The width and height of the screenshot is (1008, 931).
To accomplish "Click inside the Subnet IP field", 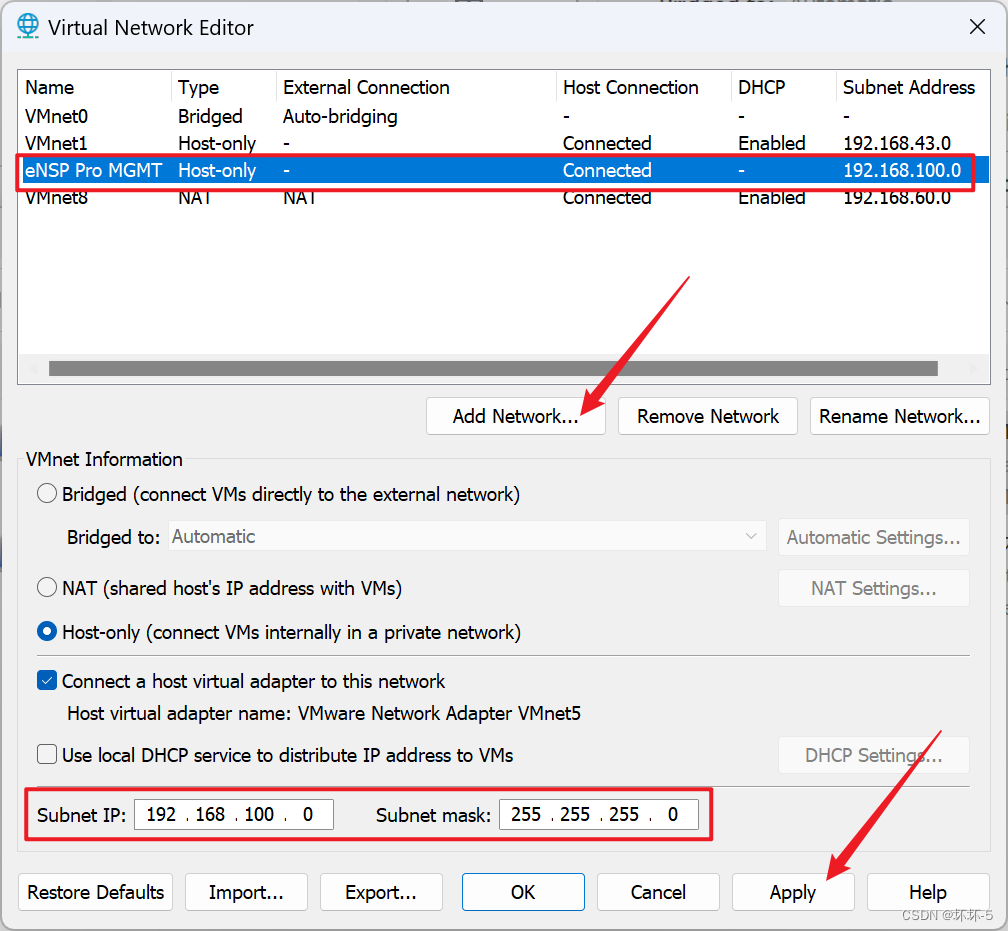I will 233,814.
